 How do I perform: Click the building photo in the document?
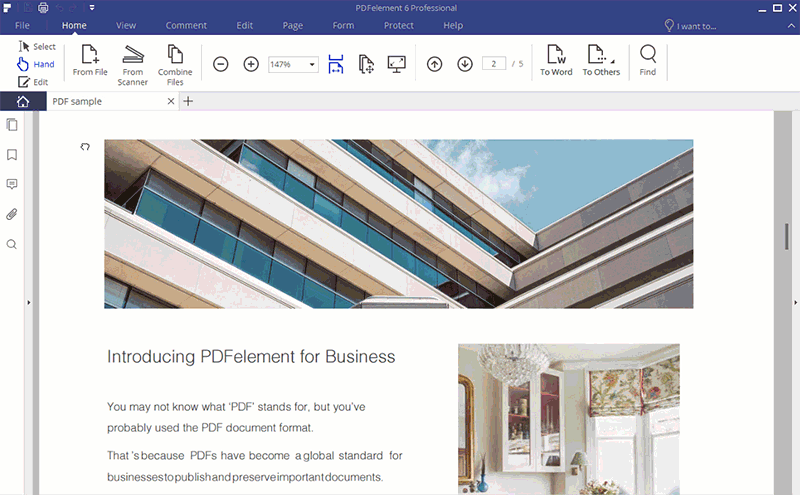(398, 224)
